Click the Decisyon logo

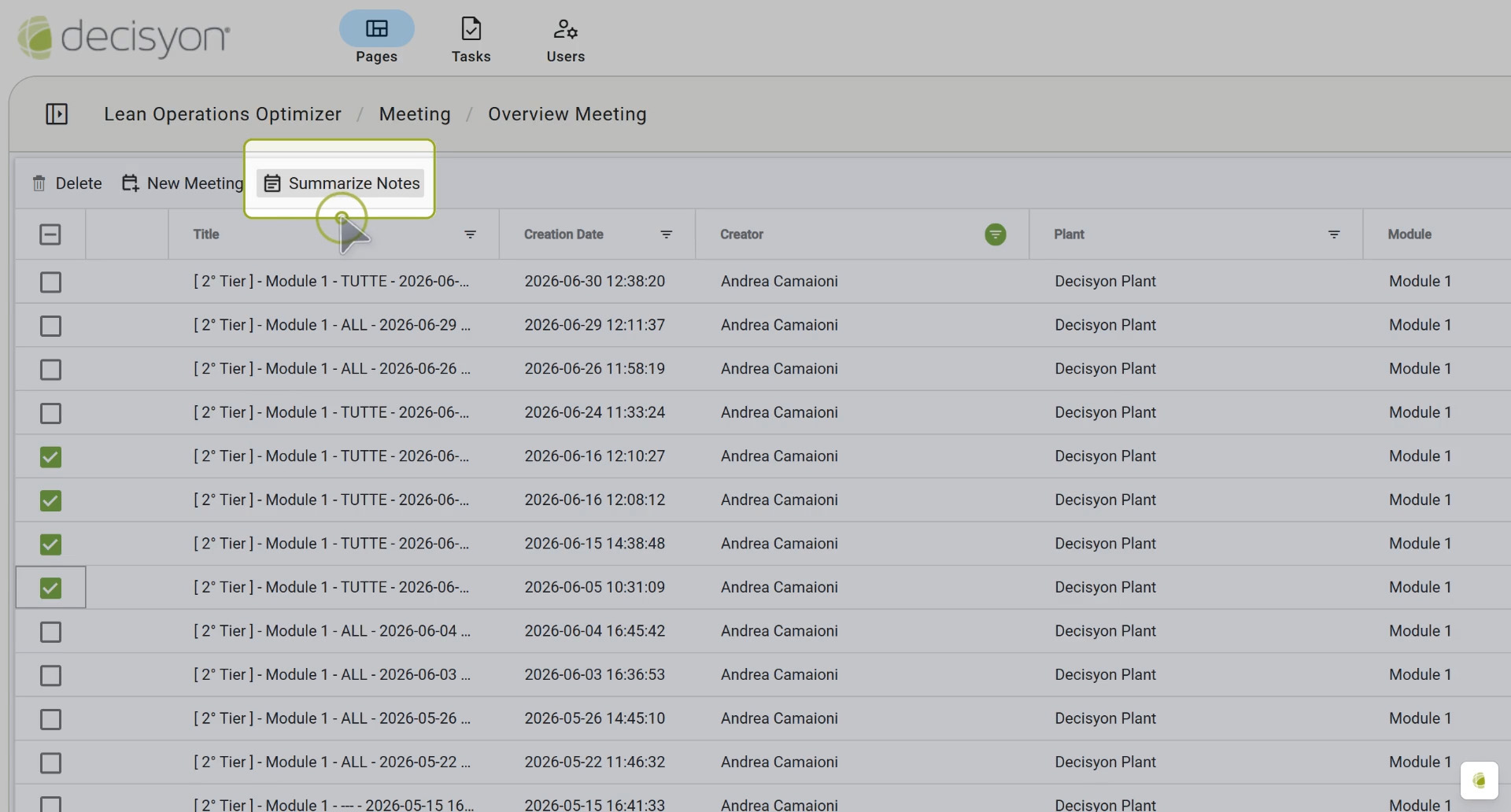tap(124, 37)
